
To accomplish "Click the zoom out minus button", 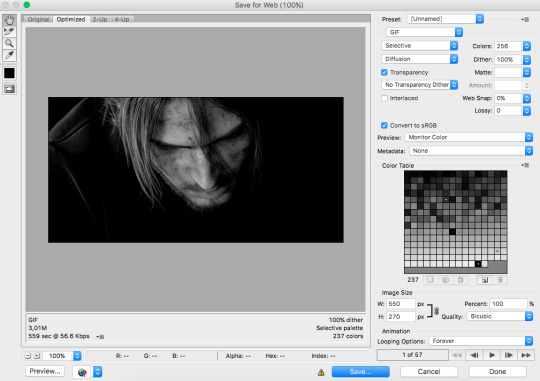I will point(28,356).
